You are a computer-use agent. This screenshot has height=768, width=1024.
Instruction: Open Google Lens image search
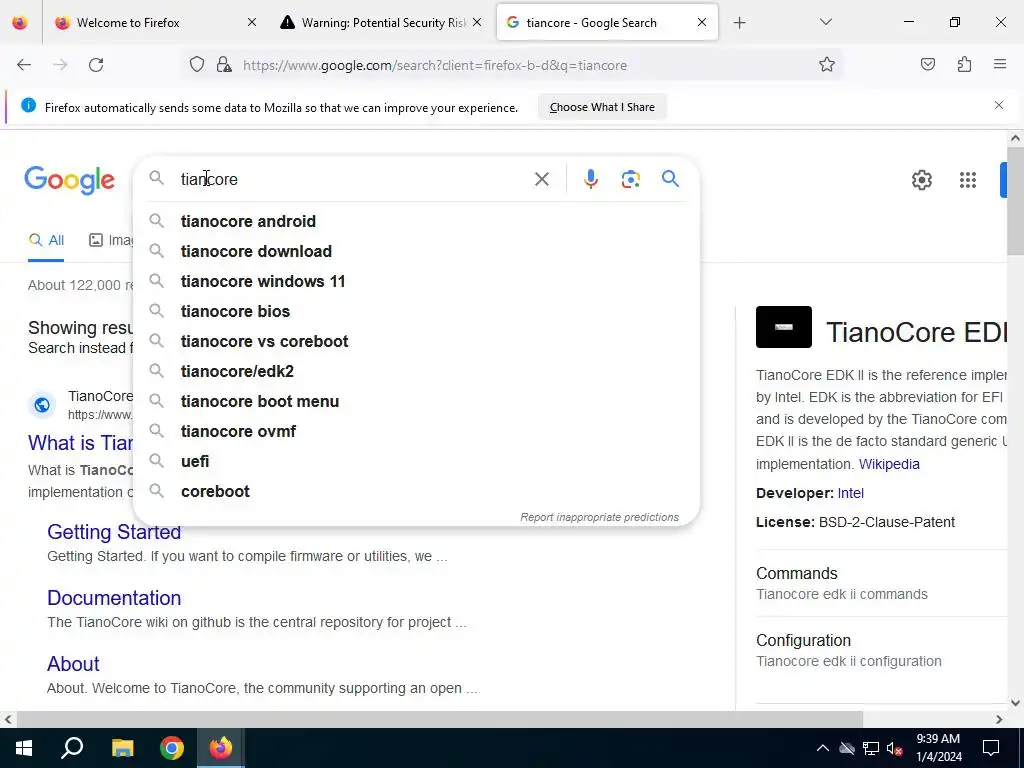pyautogui.click(x=630, y=179)
